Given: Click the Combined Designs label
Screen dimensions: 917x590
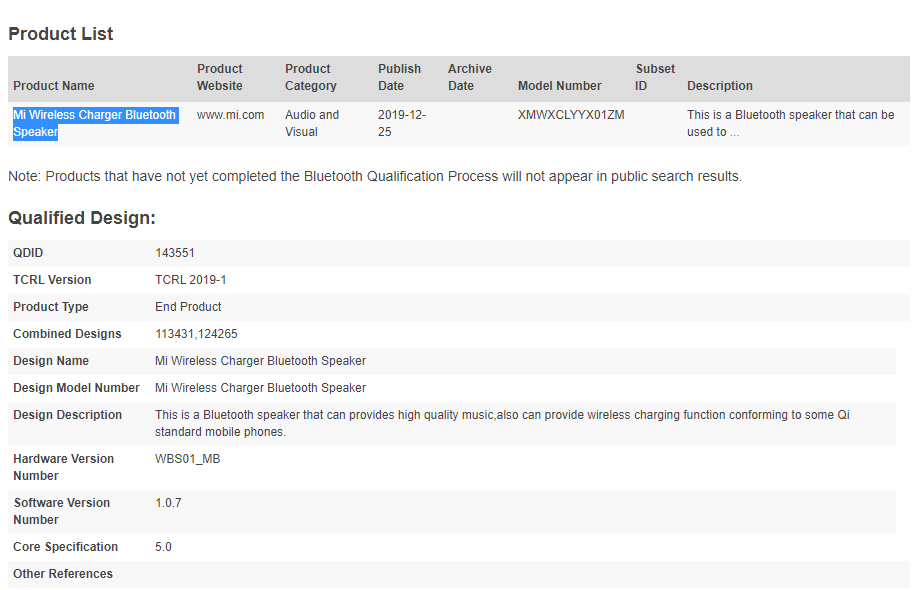Looking at the screenshot, I should click(x=67, y=334).
